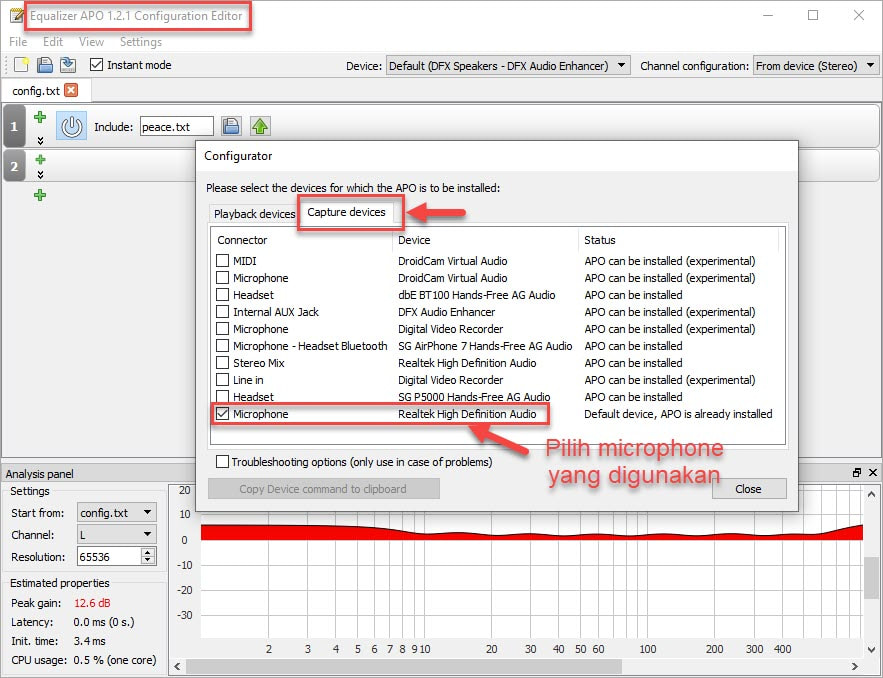Check the MIDI DroidCam Virtual Audio checkbox

222,261
